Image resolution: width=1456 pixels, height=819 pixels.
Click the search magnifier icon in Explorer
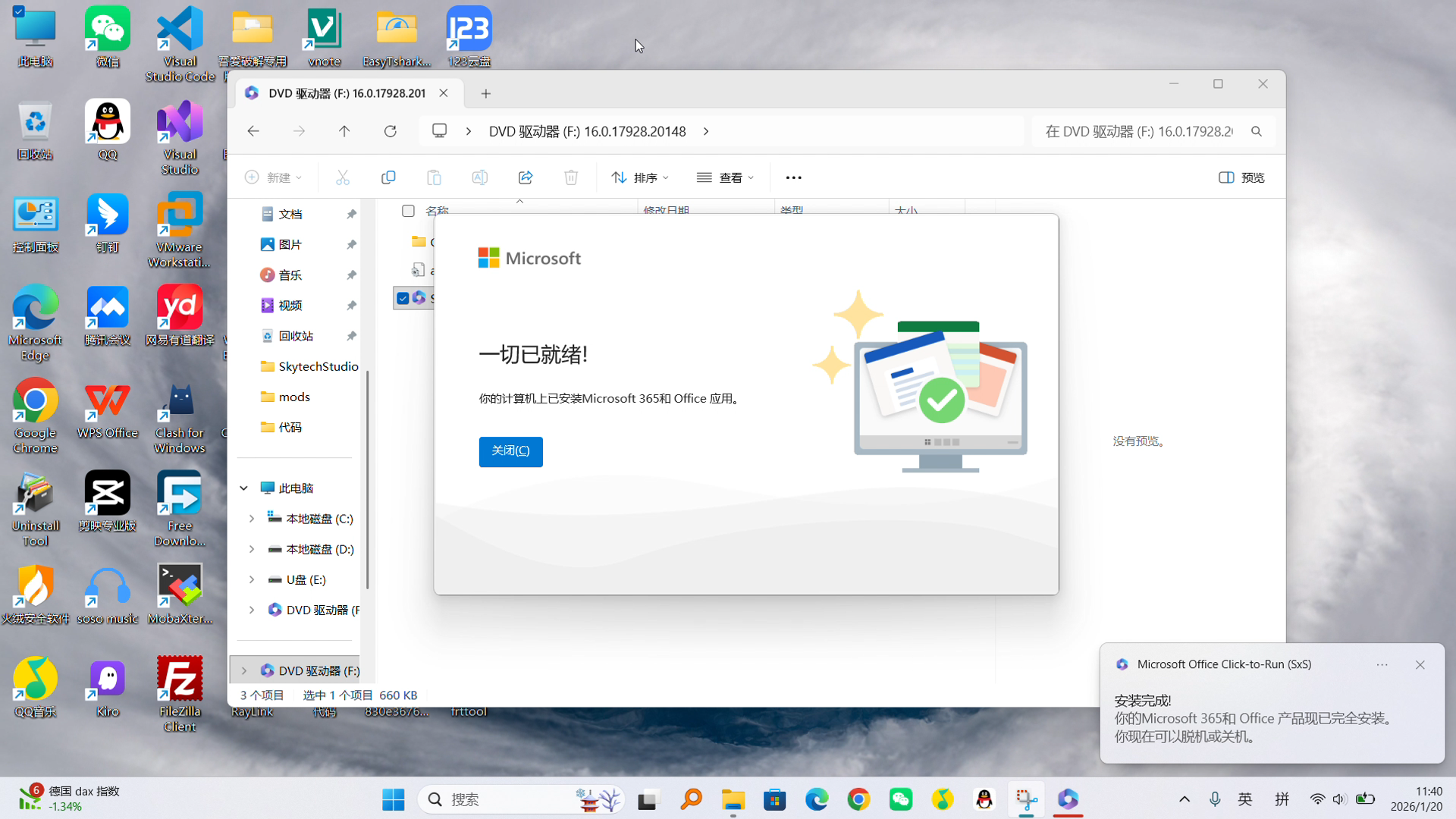coord(1257,131)
